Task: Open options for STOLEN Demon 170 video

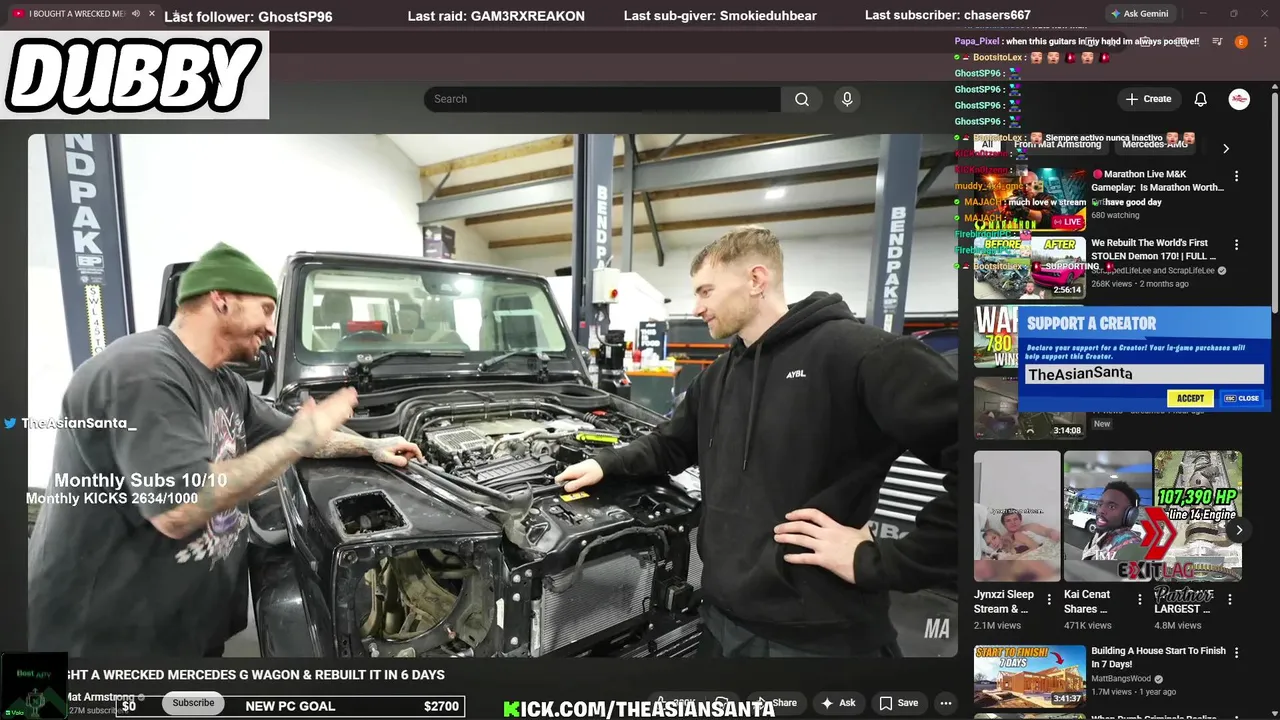Action: [1236, 245]
